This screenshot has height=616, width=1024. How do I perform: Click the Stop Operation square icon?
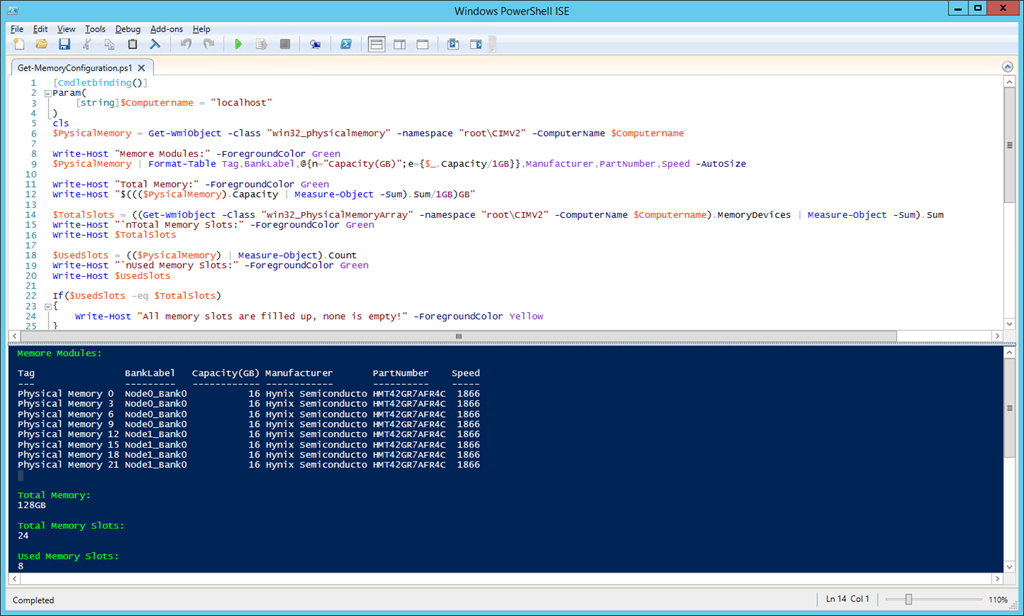pyautogui.click(x=284, y=44)
